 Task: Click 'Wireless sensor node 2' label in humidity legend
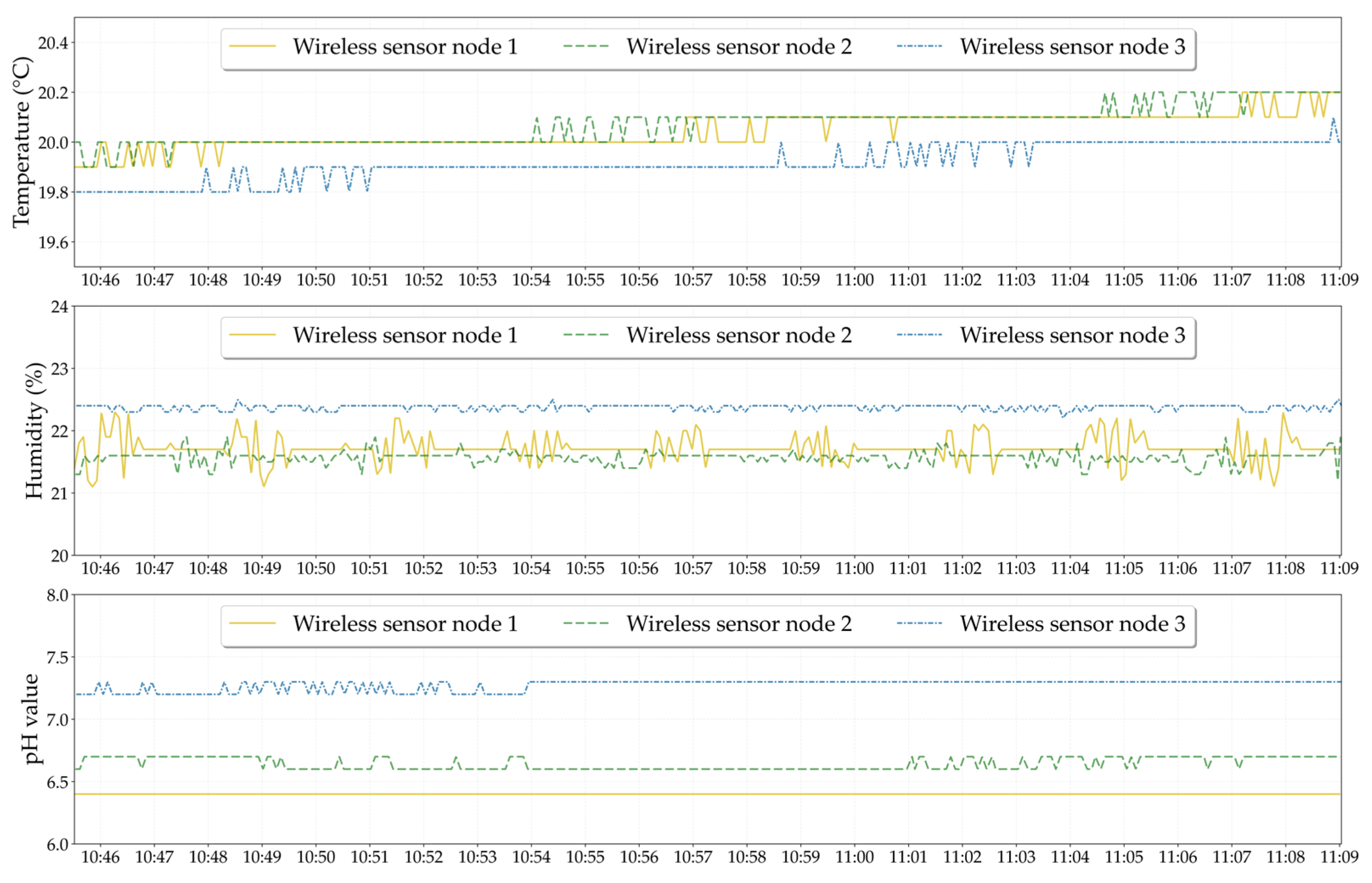point(738,336)
